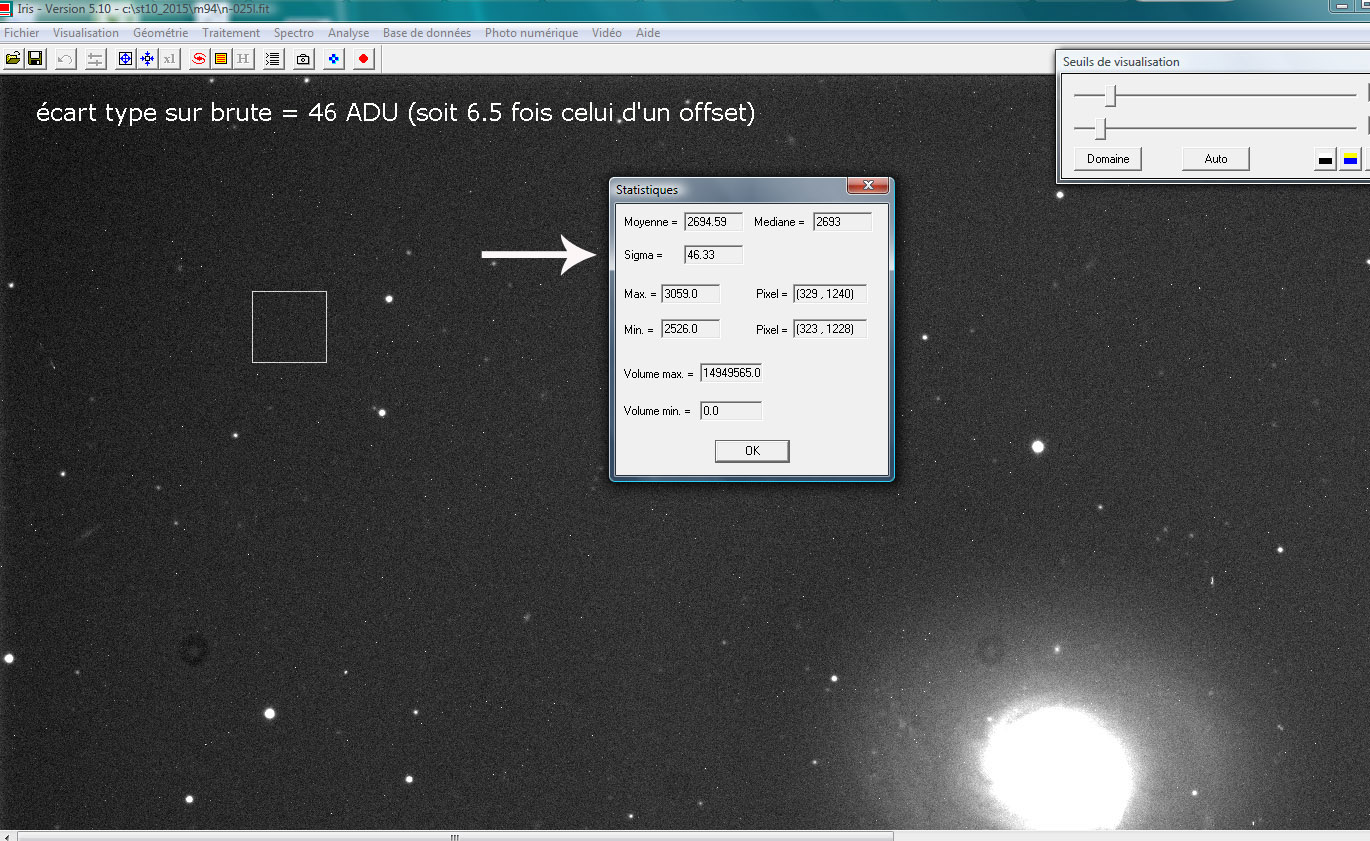Open the Traitement menu
The width and height of the screenshot is (1370, 841).
[x=231, y=33]
